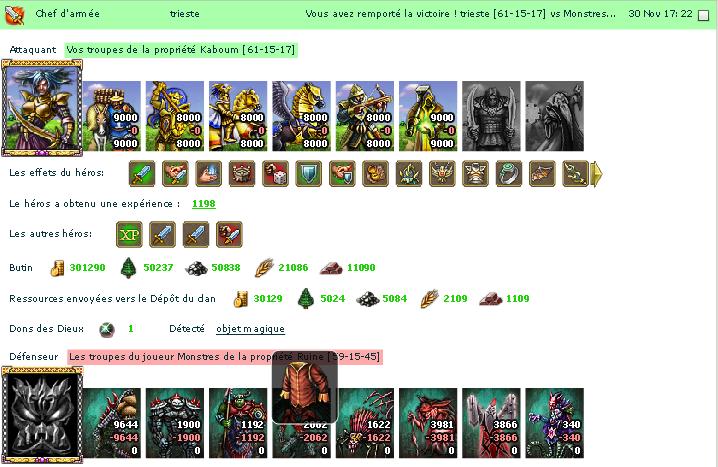Click the glowing hand magic effect icon

pyautogui.click(x=209, y=174)
